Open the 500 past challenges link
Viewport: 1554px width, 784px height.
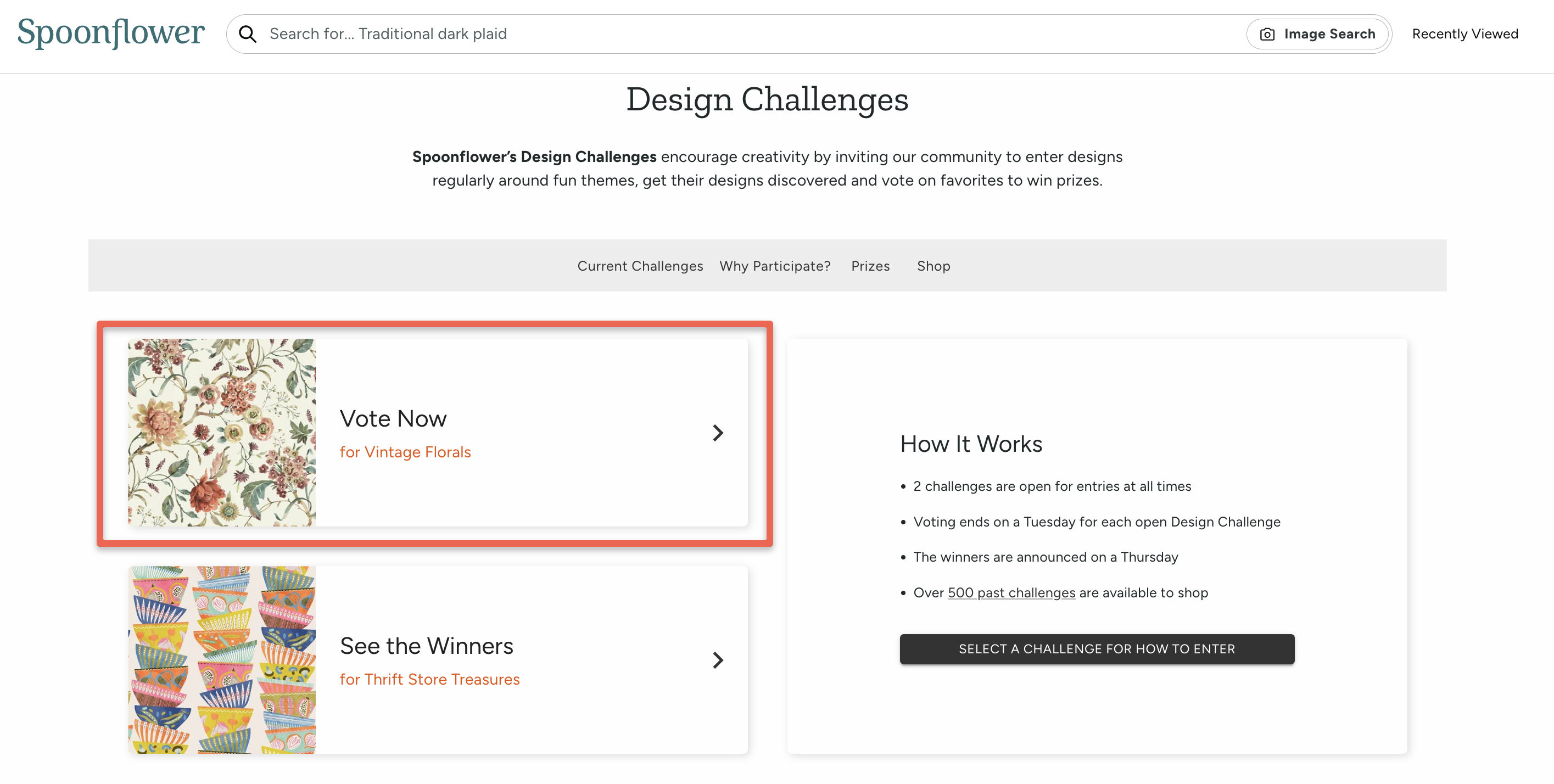(1011, 593)
